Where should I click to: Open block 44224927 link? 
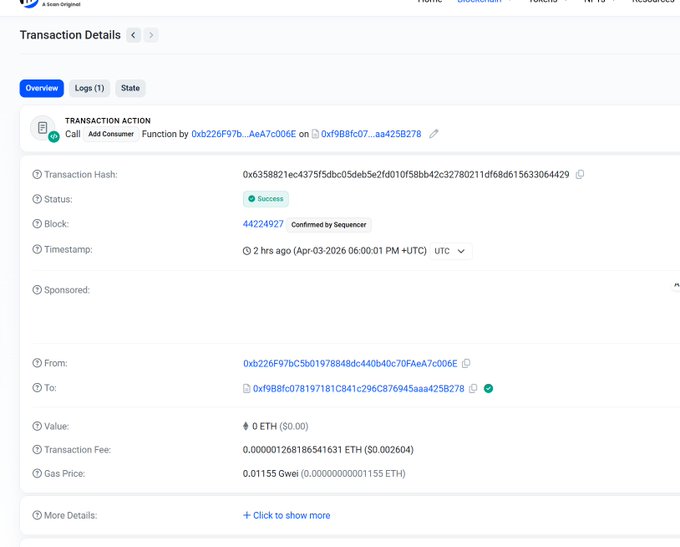(x=263, y=224)
